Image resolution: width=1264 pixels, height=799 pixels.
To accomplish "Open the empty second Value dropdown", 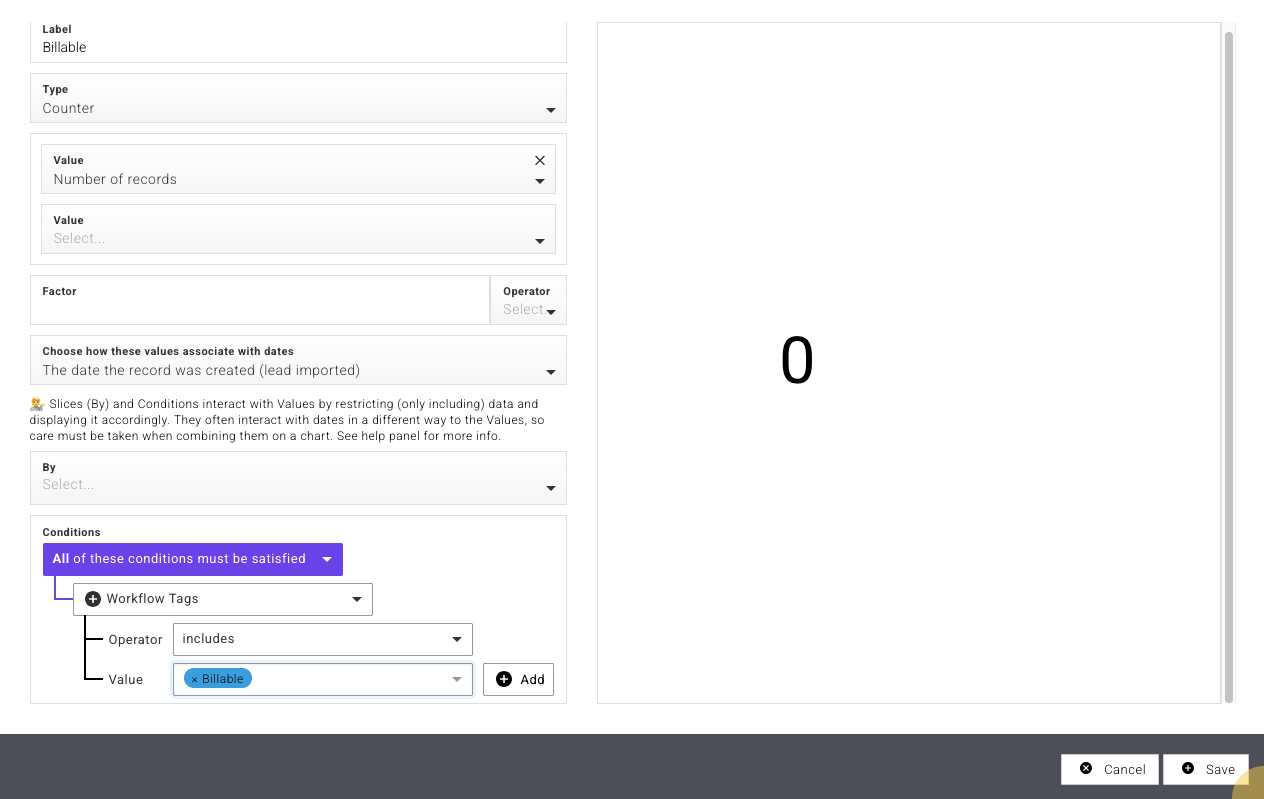I will tap(539, 241).
